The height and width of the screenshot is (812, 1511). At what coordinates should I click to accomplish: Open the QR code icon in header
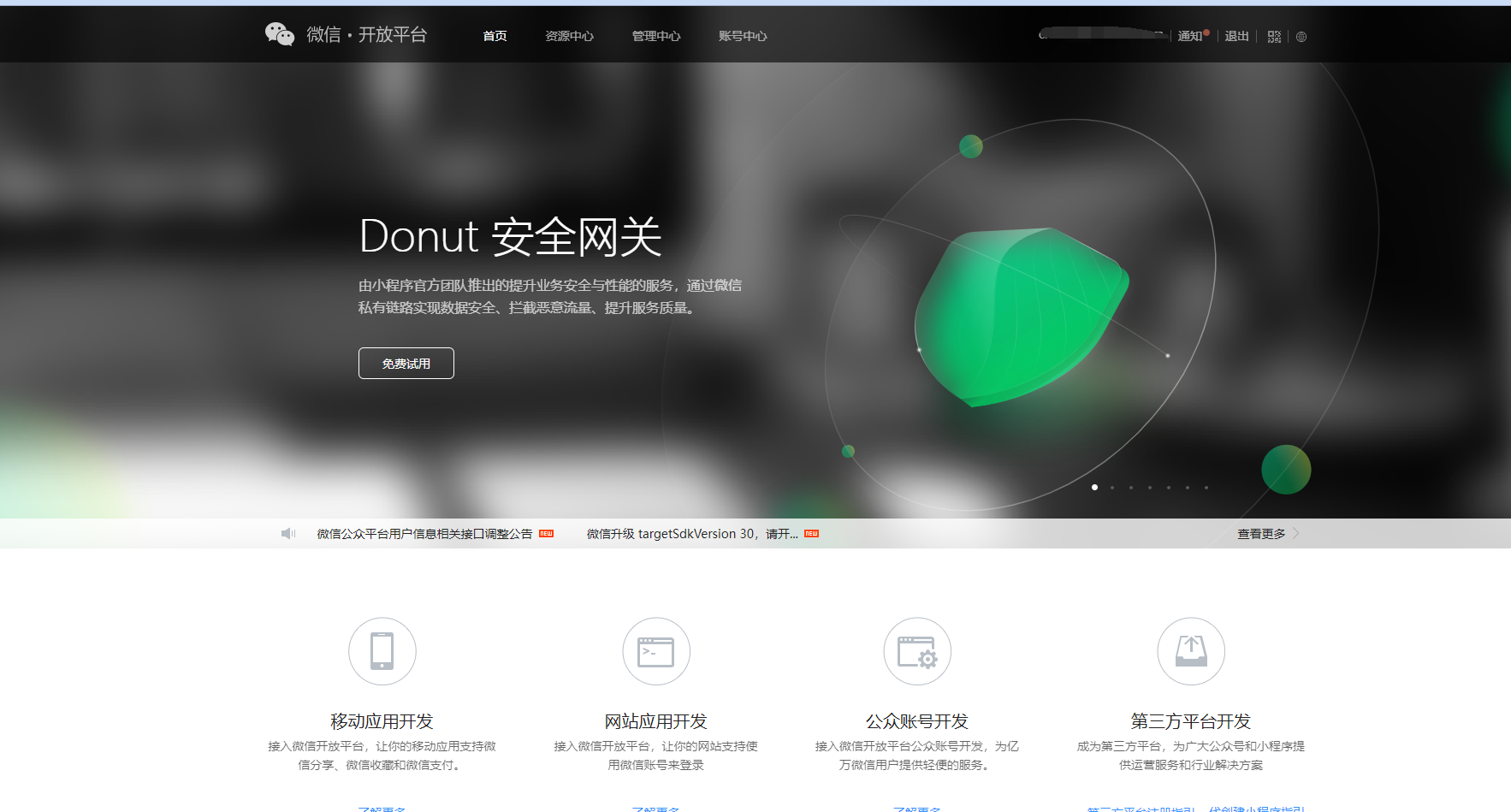coord(1274,37)
